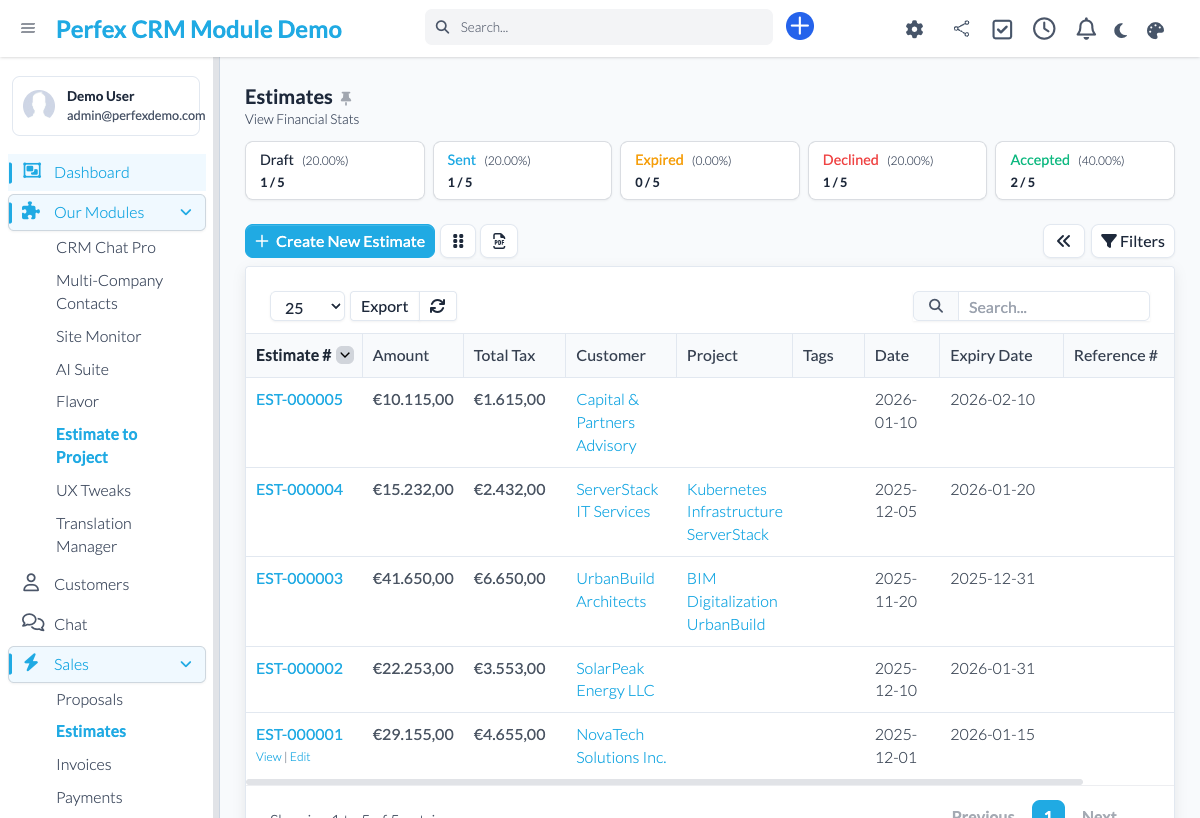Image resolution: width=1200 pixels, height=818 pixels.
Task: Open the to-do checklist icon
Action: 1002,29
